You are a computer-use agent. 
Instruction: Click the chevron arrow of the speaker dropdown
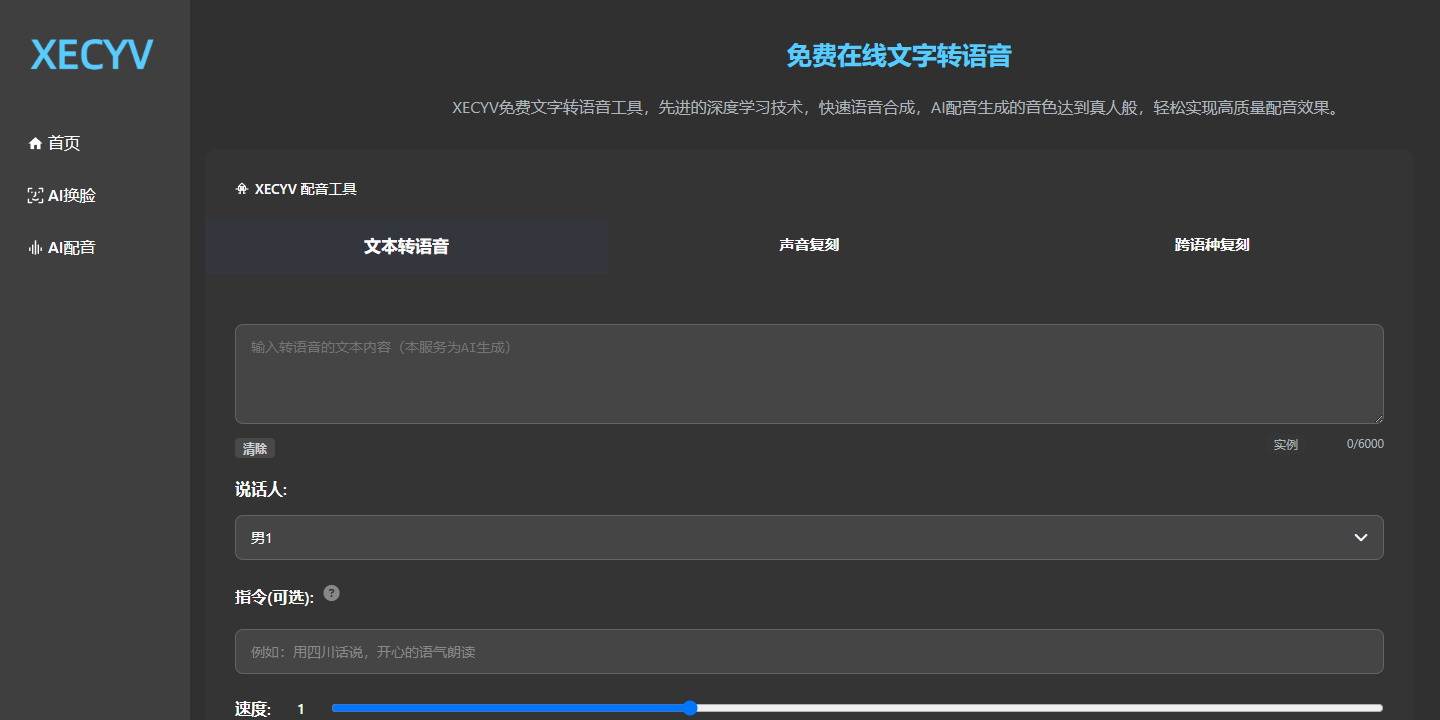1361,538
